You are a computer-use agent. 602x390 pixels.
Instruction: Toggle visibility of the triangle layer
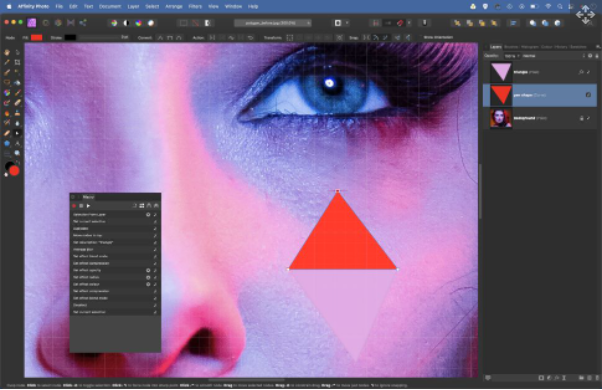click(589, 72)
